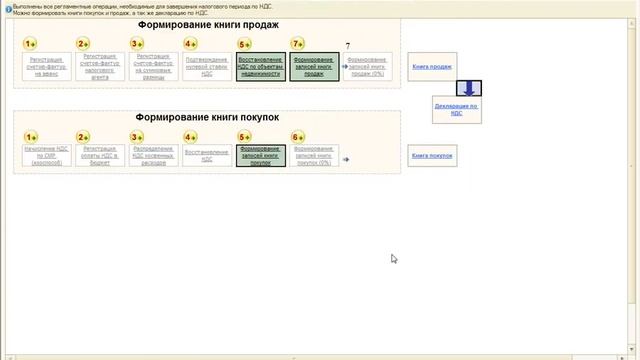Open Формирование записей книги продаж (0%)
Viewport: 640px width, 360px height.
point(368,67)
